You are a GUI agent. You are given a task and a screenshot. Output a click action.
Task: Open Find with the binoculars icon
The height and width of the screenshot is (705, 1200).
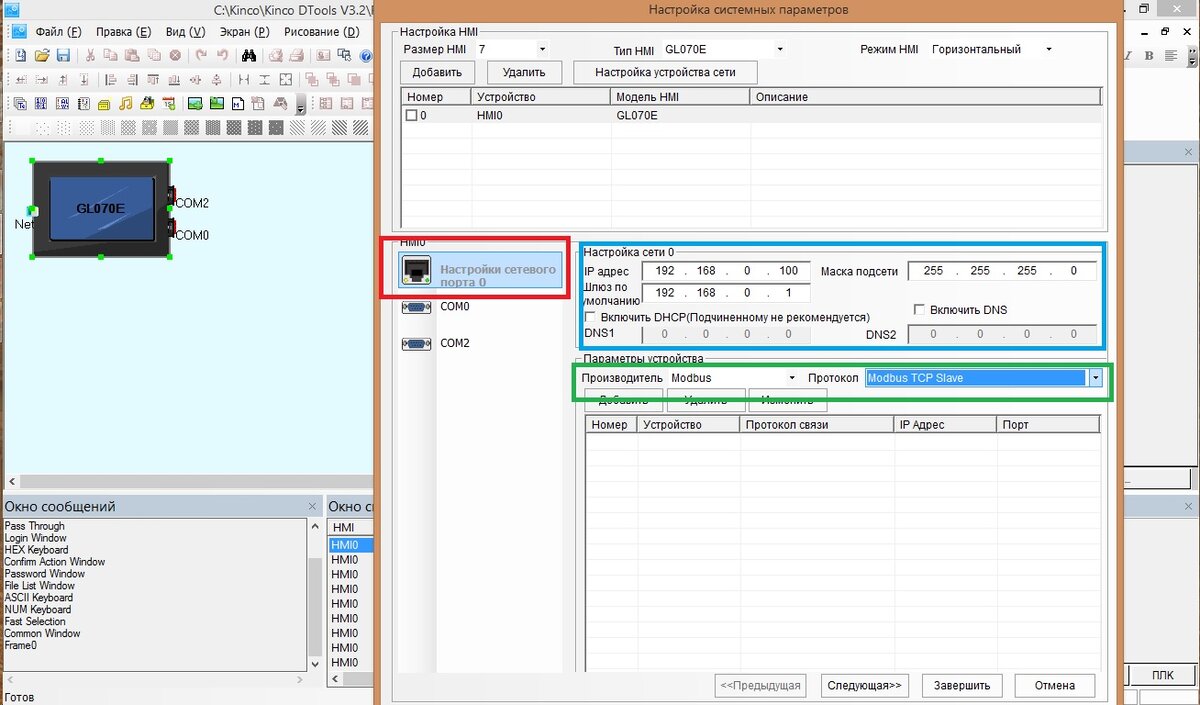pyautogui.click(x=249, y=55)
